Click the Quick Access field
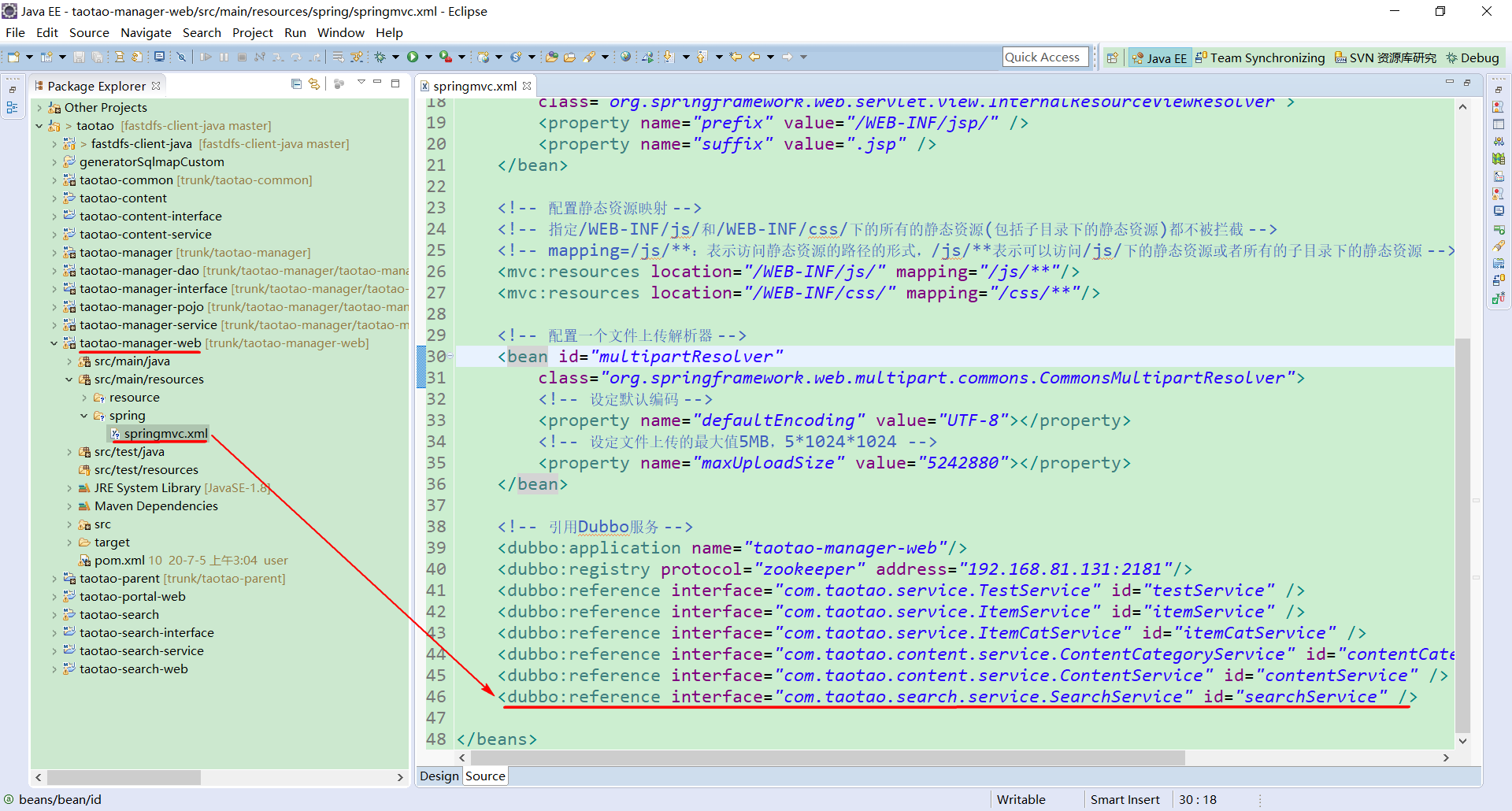 1045,57
